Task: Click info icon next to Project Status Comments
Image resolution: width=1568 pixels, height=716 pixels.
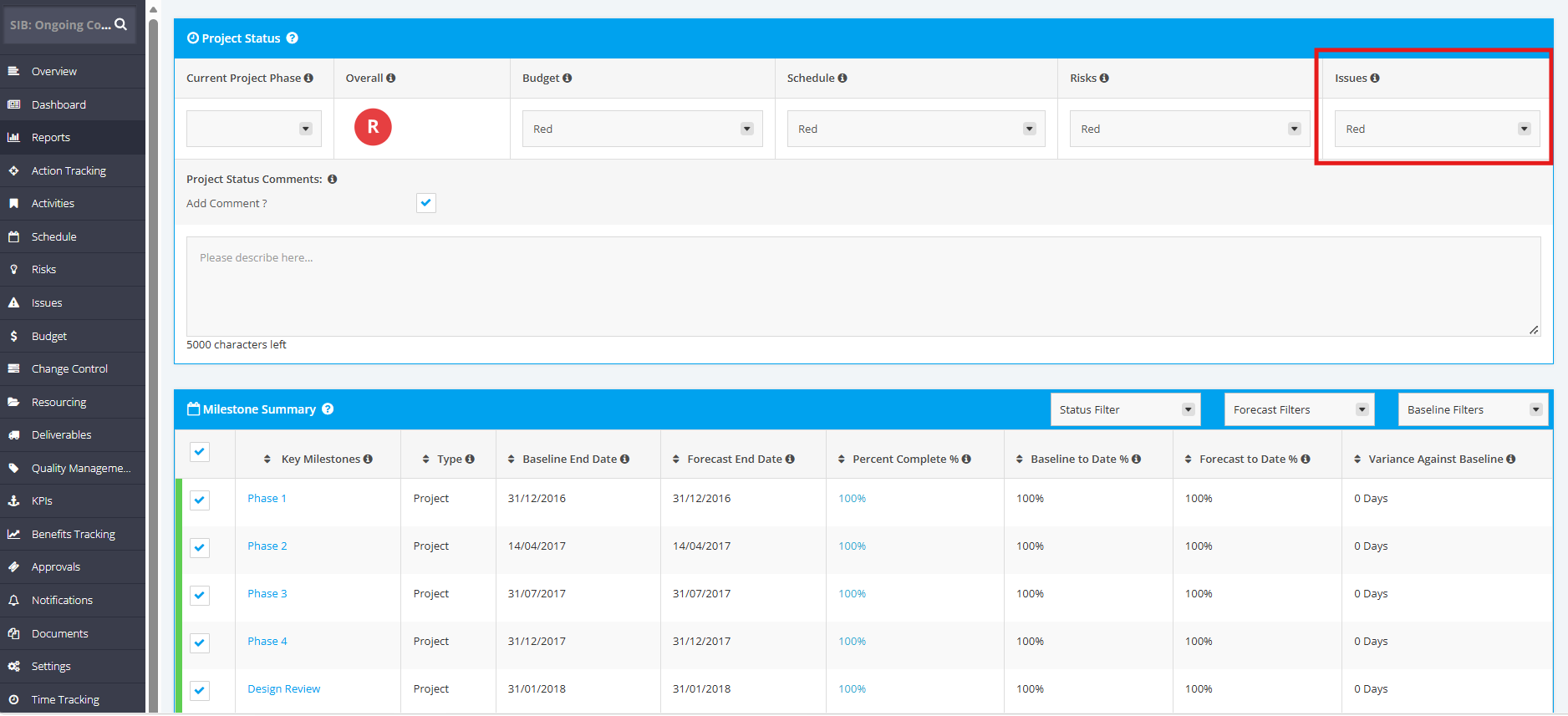Action: coord(332,179)
